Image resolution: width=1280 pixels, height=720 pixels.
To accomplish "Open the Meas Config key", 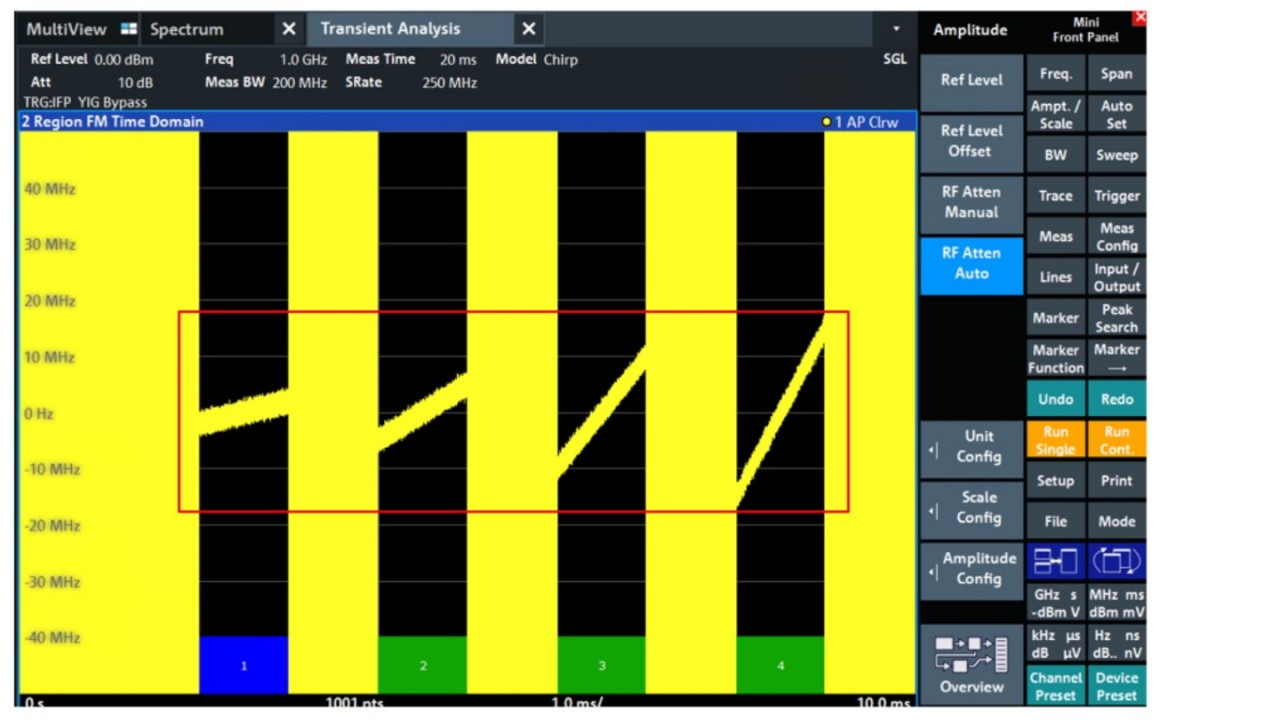I will [1116, 237].
